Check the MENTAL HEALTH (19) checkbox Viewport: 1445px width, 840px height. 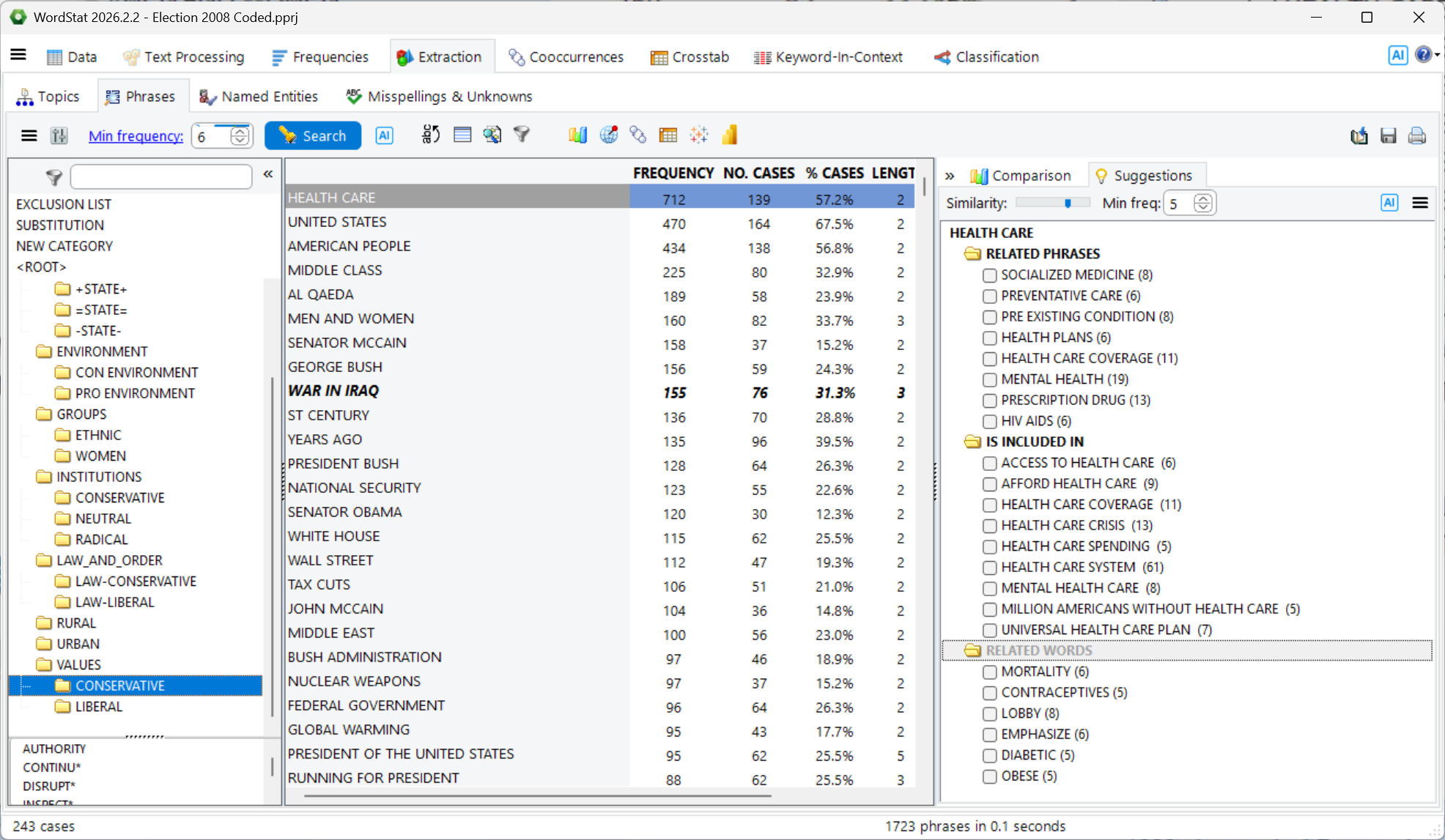(x=990, y=379)
